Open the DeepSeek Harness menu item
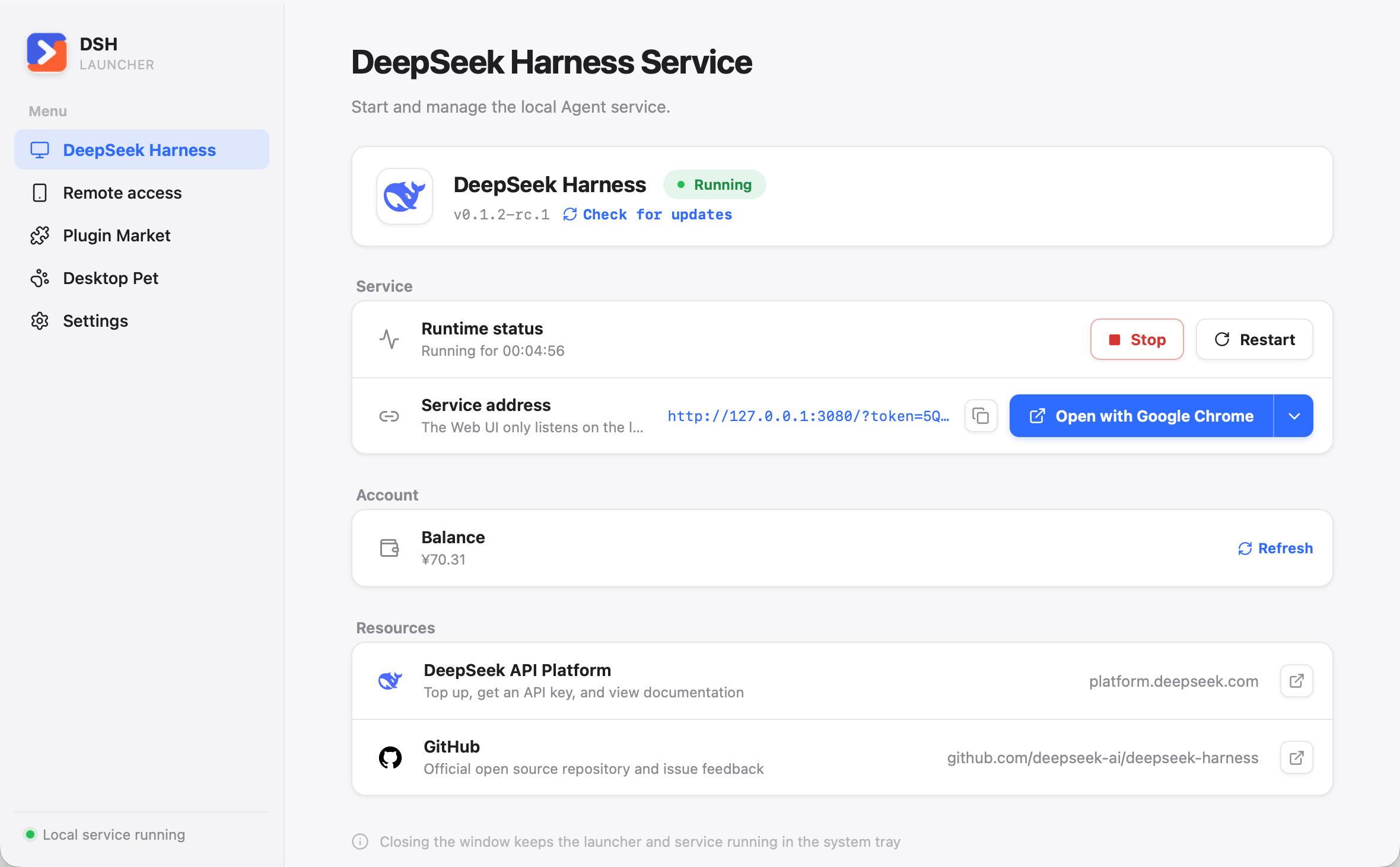Viewport: 1400px width, 867px height. pyautogui.click(x=142, y=150)
